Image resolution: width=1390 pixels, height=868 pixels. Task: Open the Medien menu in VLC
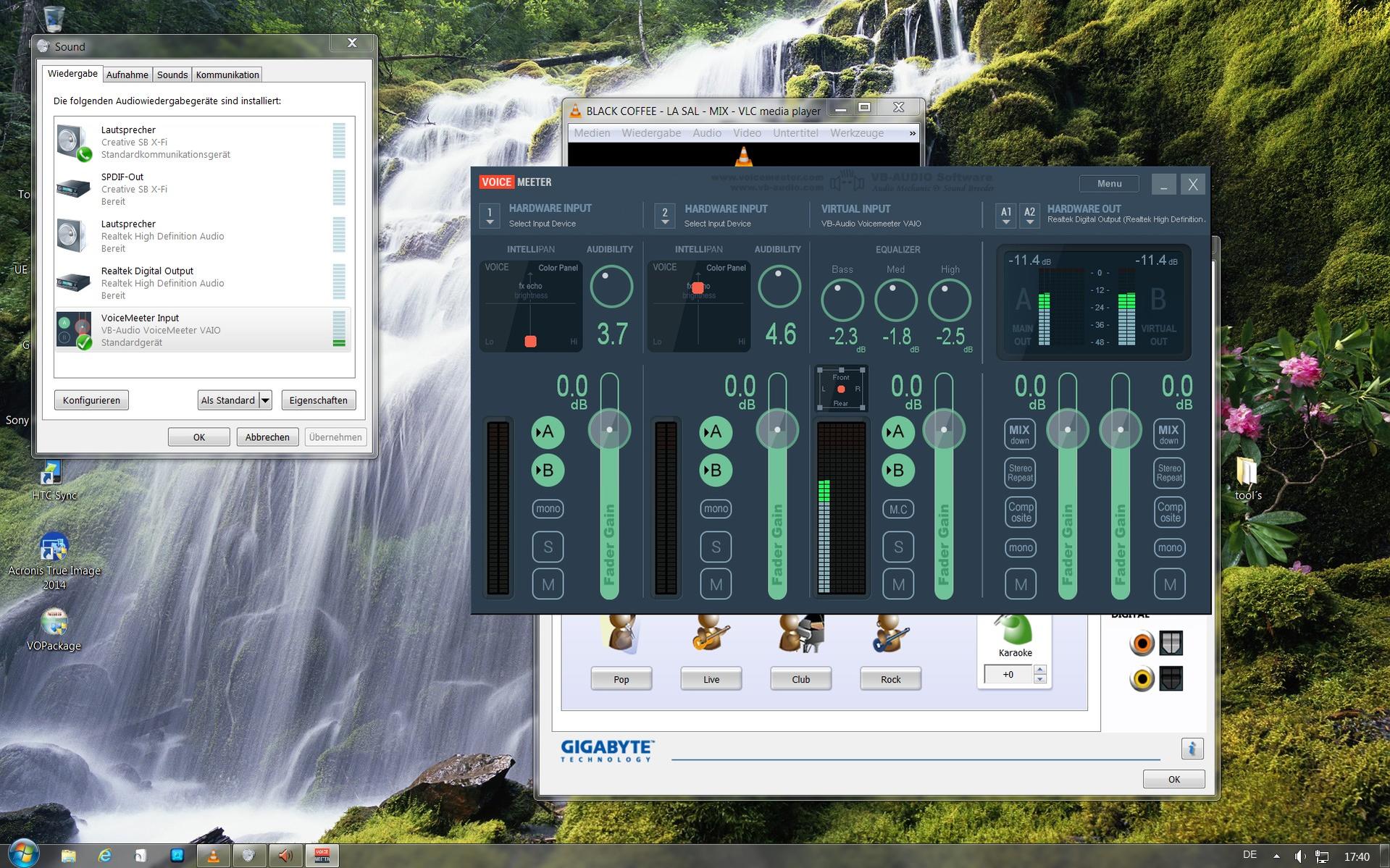click(x=592, y=133)
